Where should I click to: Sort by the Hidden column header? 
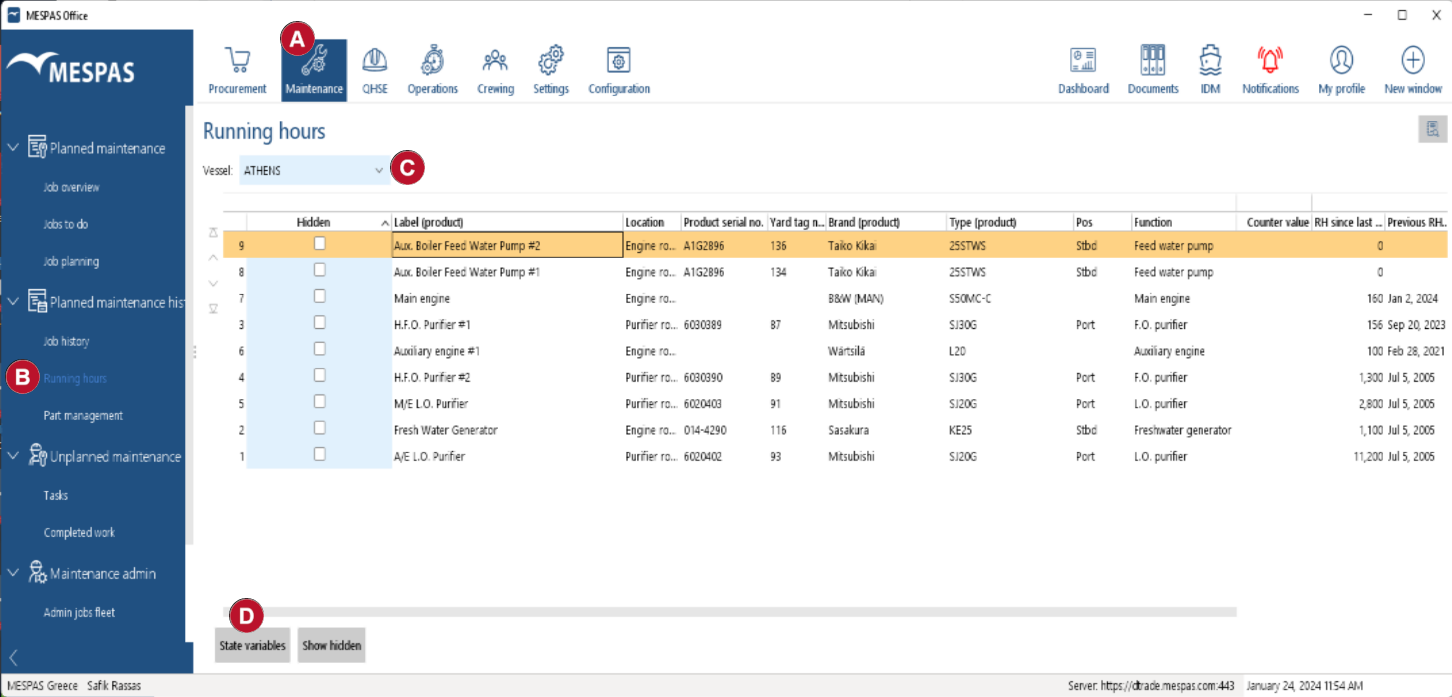(x=319, y=222)
